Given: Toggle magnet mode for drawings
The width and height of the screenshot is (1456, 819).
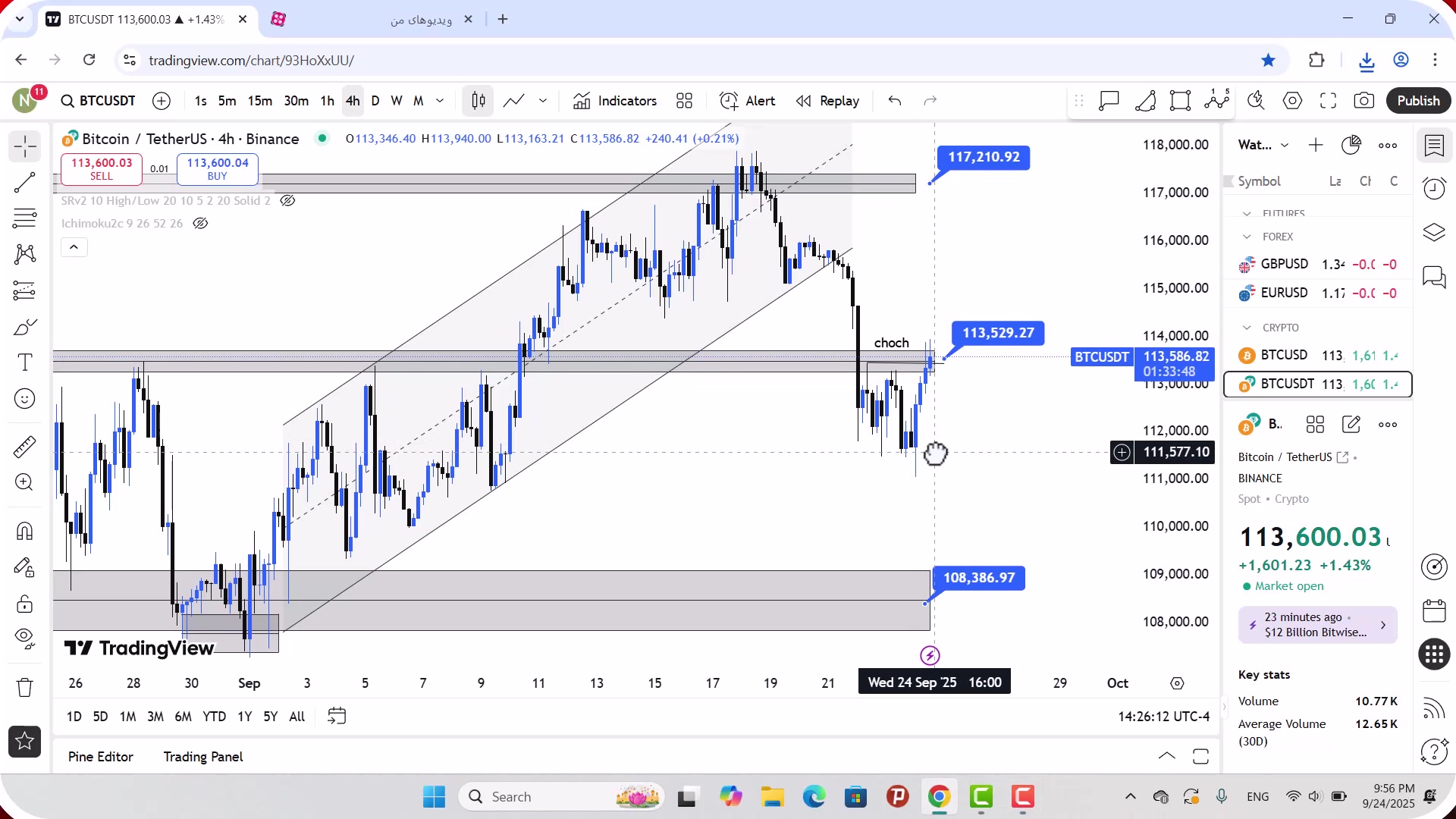Looking at the screenshot, I should 24,531.
